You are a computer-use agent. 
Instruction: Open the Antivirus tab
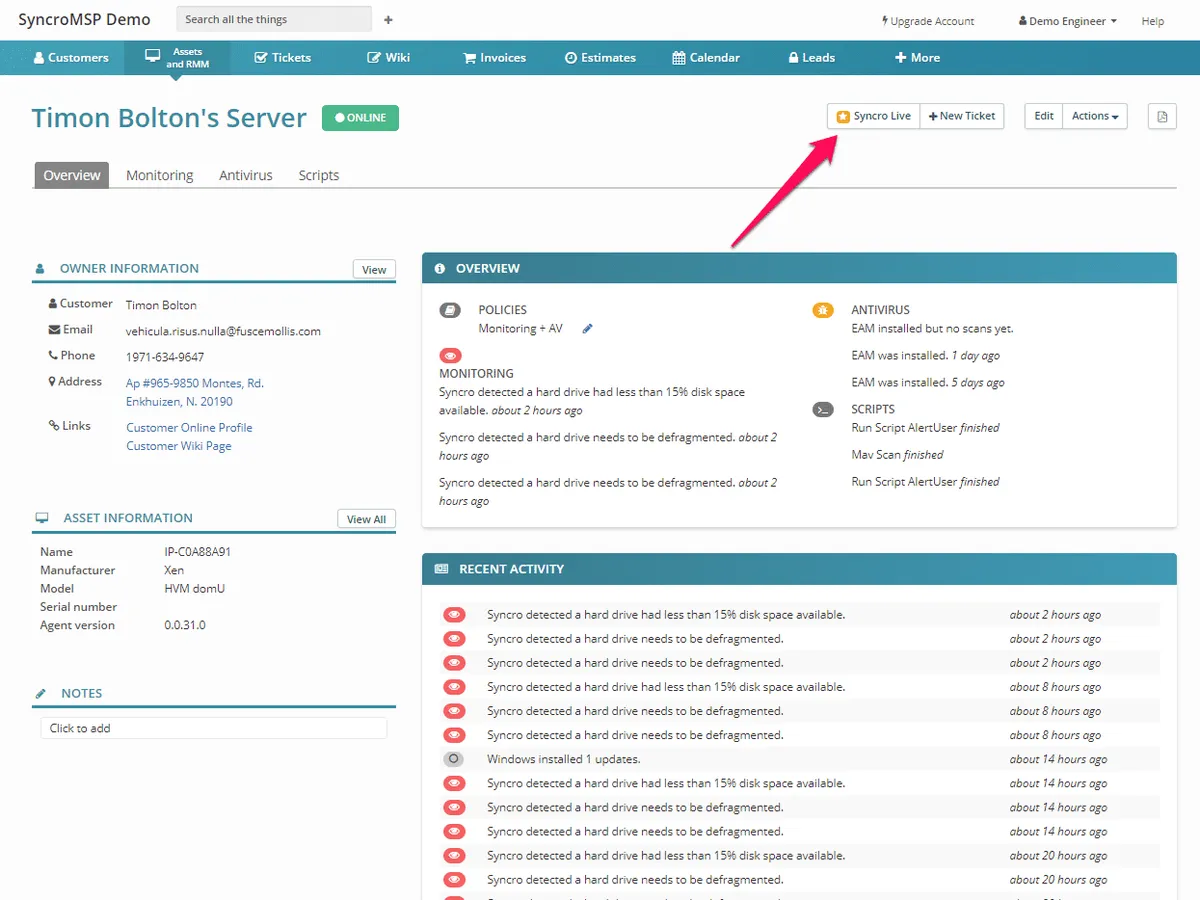coord(246,175)
